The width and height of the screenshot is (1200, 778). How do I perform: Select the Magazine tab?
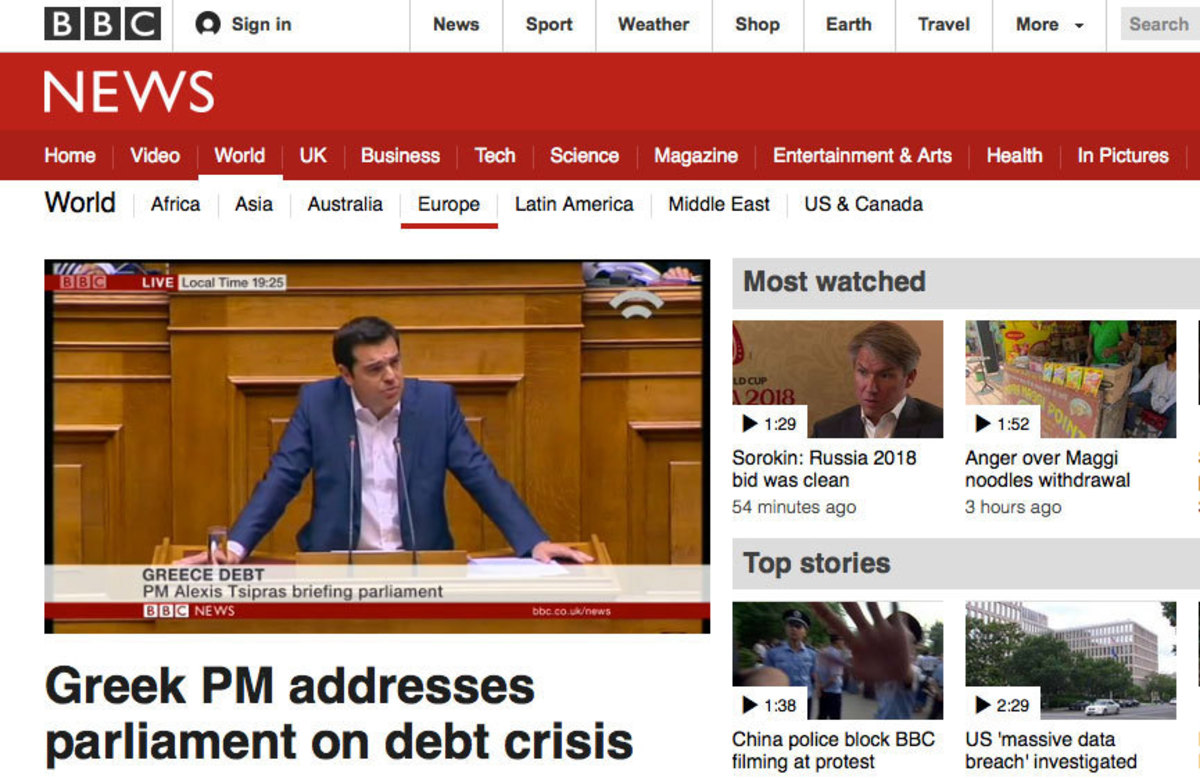click(x=696, y=156)
